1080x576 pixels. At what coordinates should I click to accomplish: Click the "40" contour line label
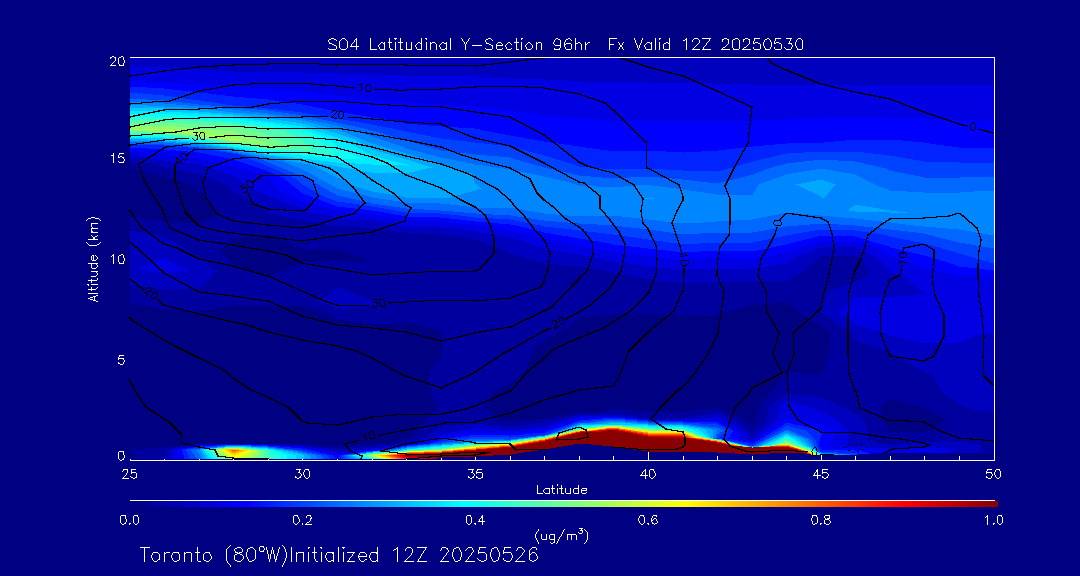click(x=183, y=158)
